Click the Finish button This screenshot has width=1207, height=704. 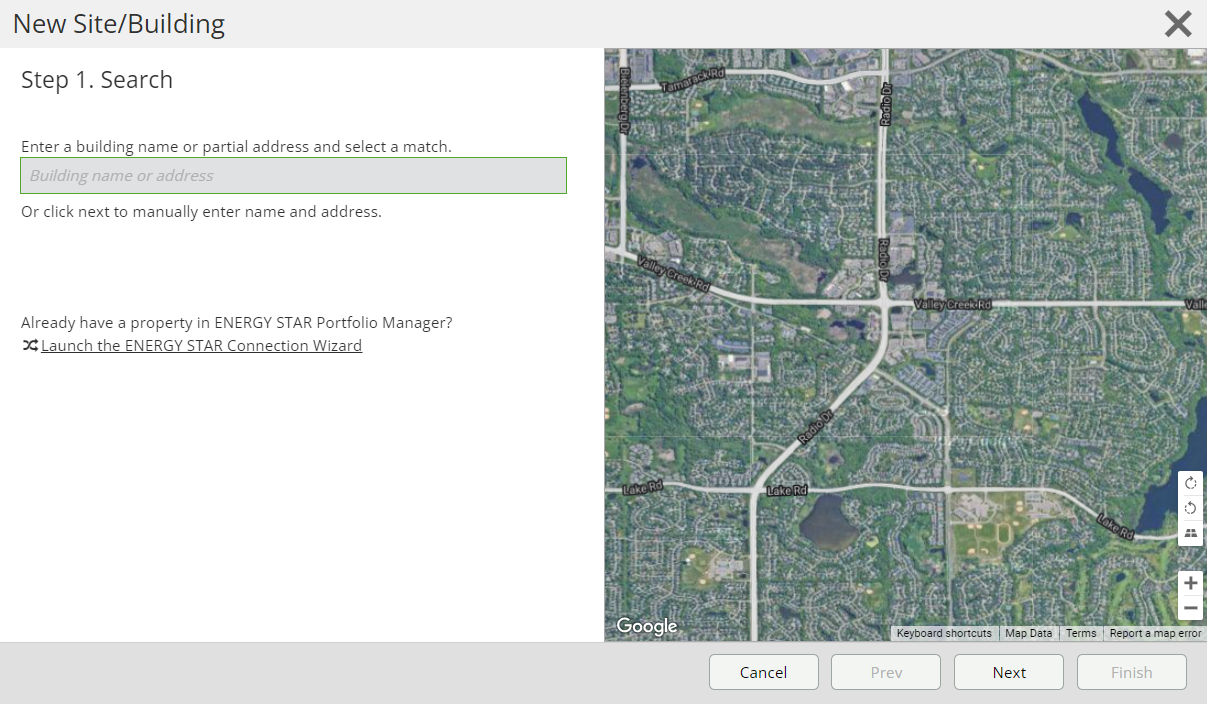click(1131, 672)
